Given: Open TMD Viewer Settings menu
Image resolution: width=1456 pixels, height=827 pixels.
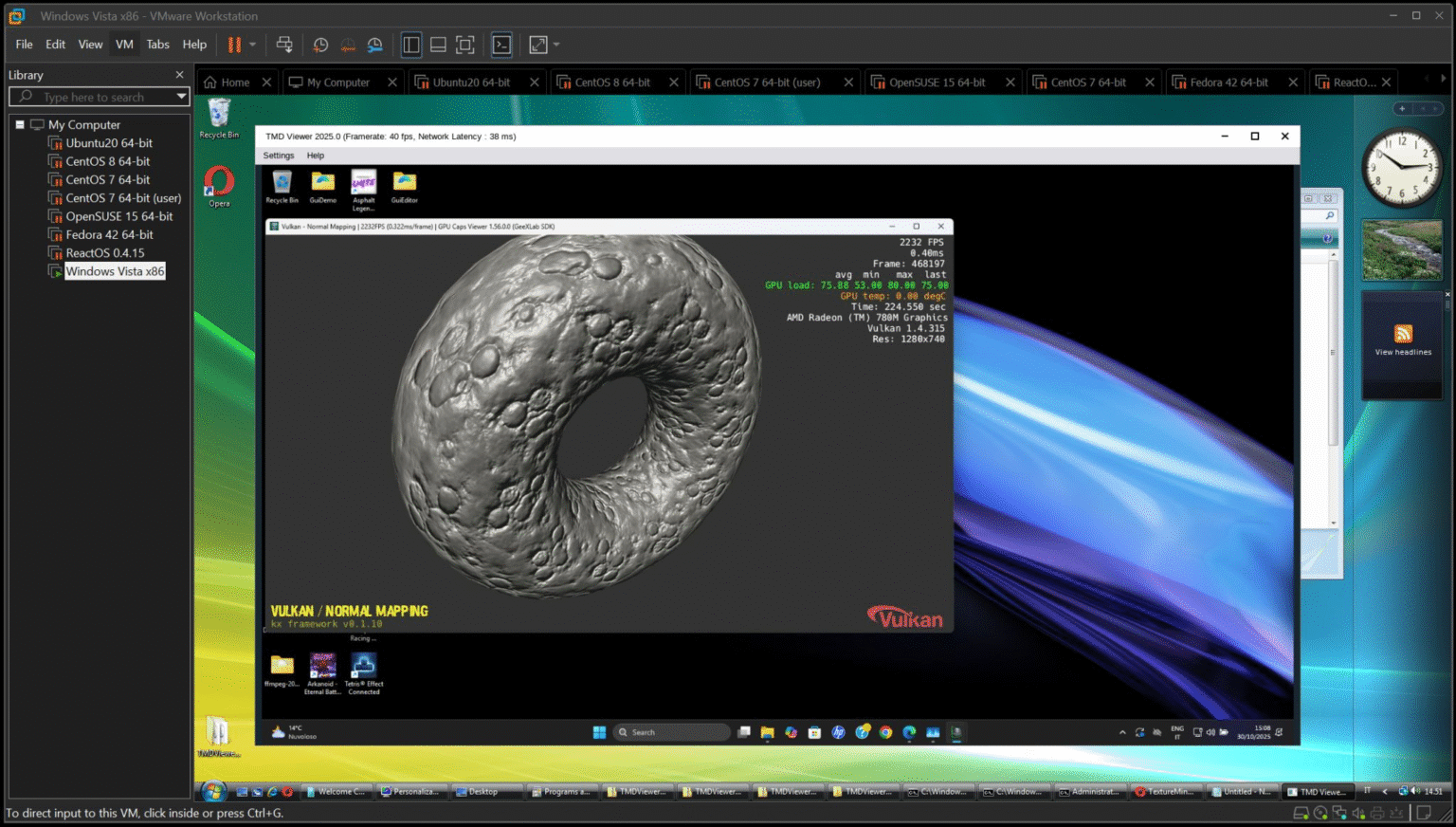Looking at the screenshot, I should click(279, 156).
